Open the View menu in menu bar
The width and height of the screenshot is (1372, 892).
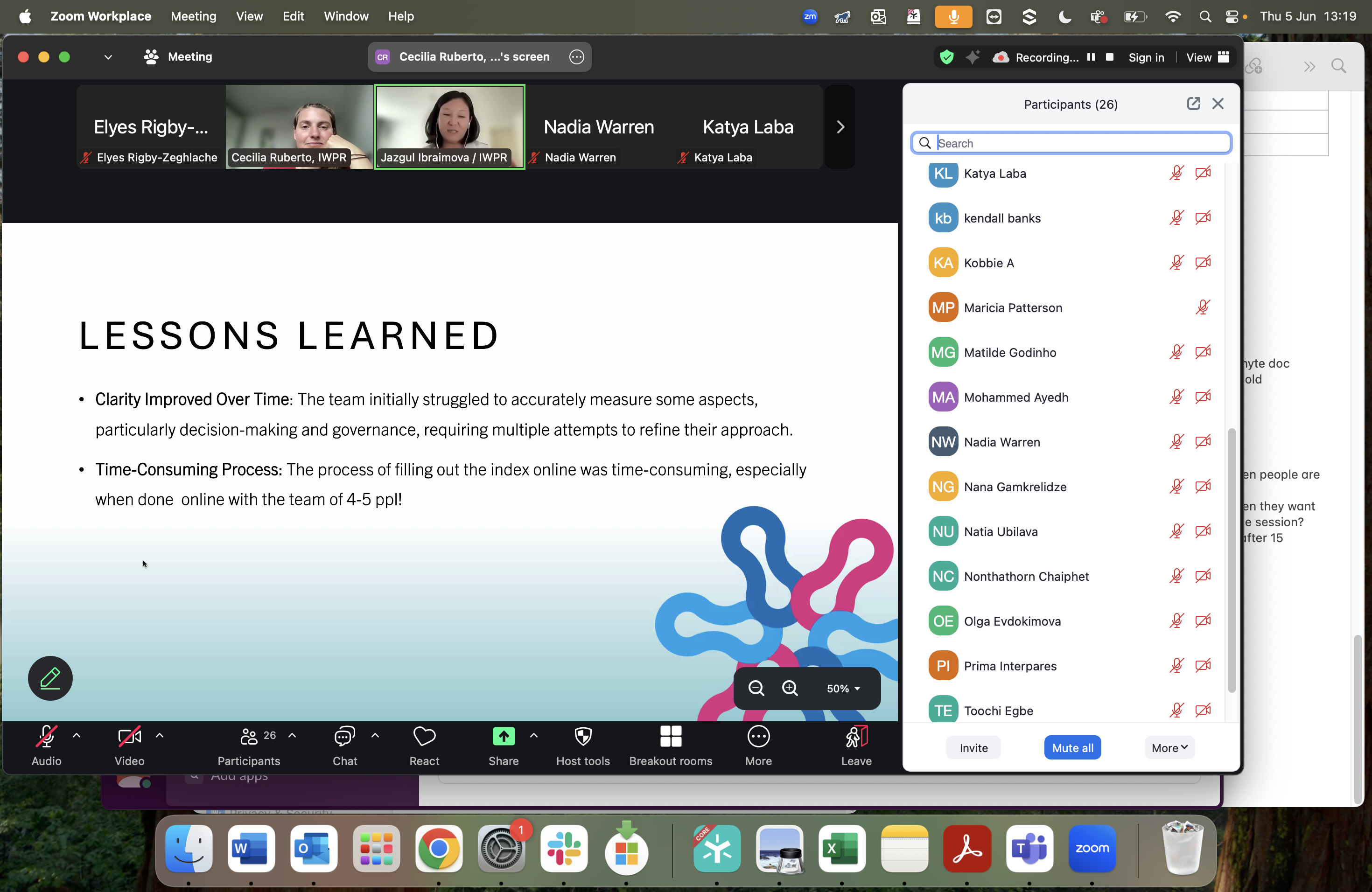click(249, 16)
